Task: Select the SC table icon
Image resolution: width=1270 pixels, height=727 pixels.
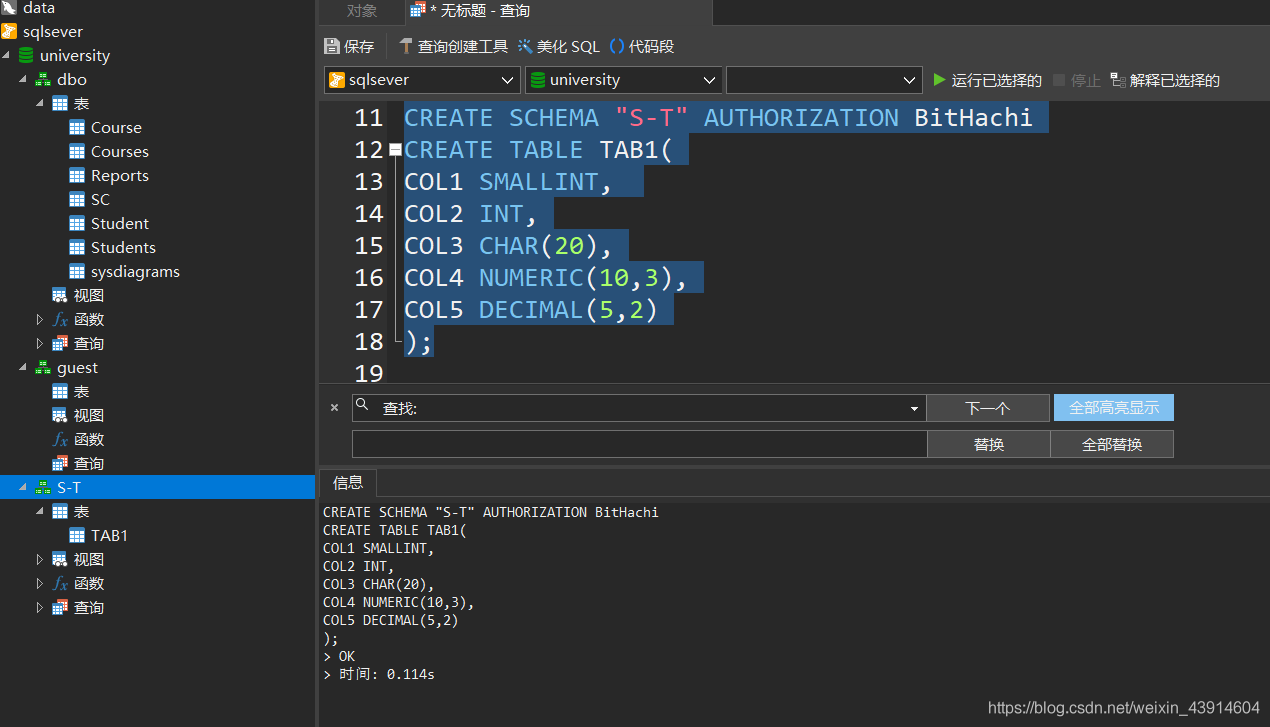Action: tap(77, 200)
